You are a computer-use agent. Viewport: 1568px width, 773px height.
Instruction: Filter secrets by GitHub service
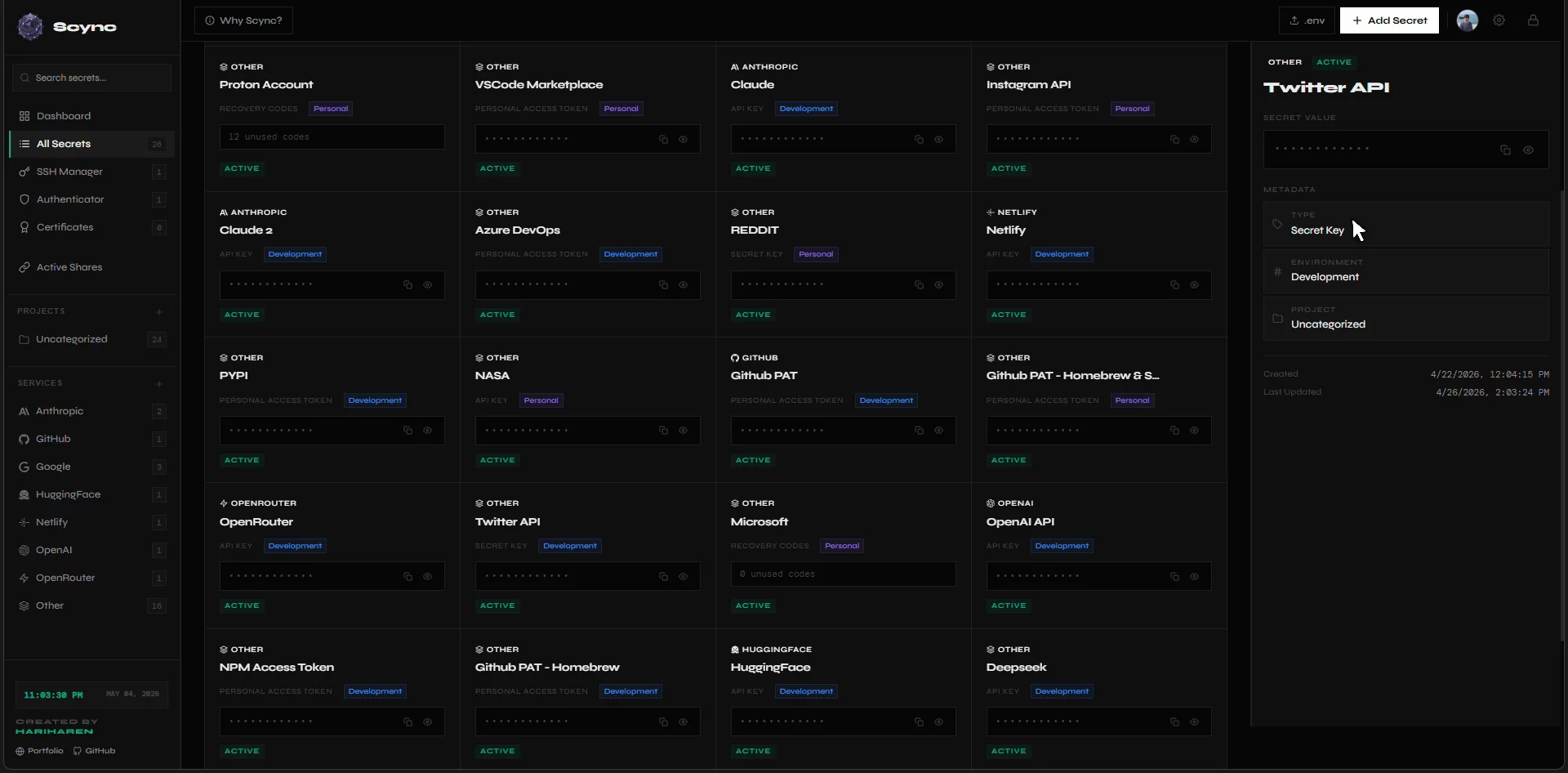[91, 439]
